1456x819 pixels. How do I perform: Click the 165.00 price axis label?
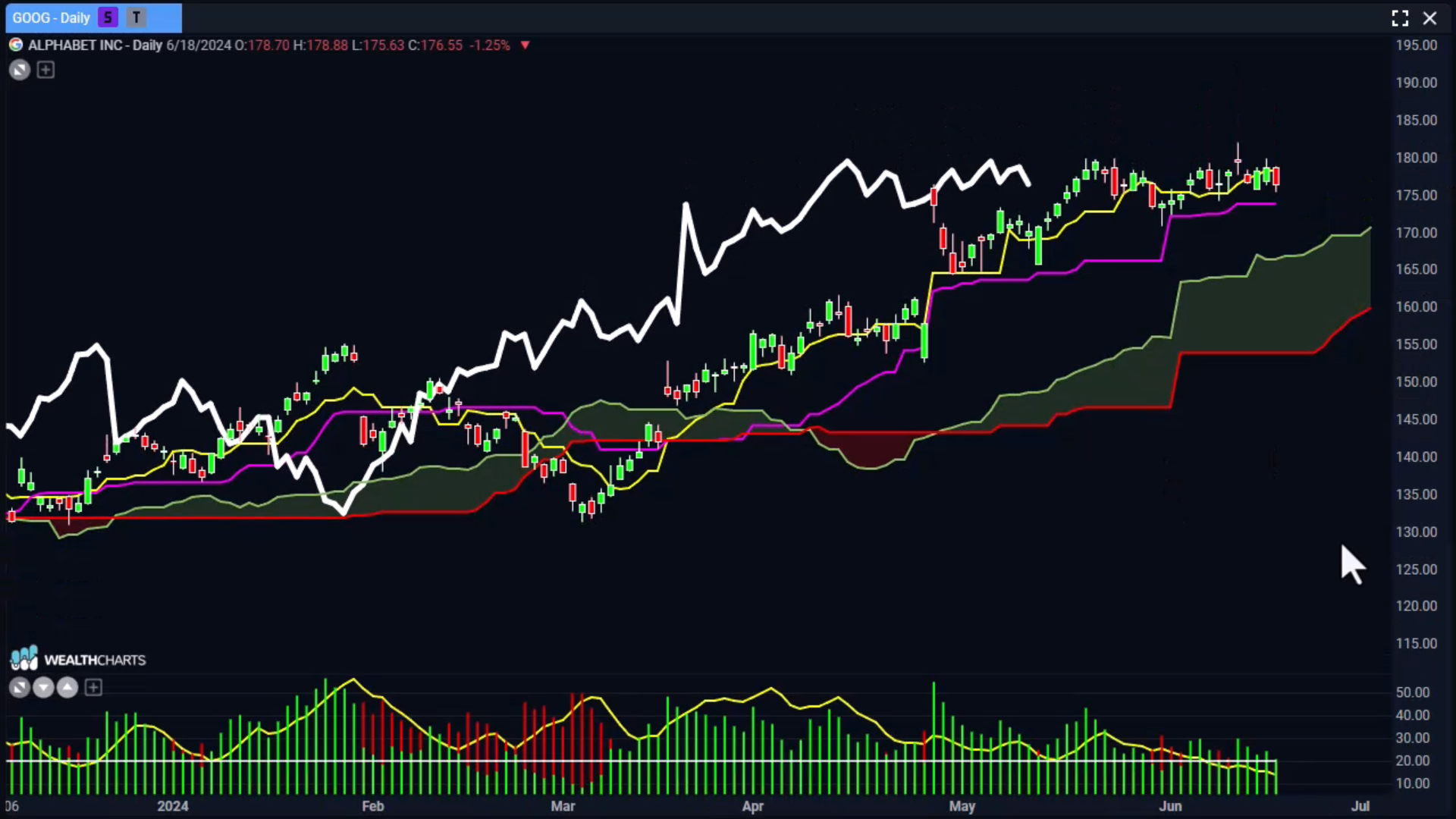(1417, 269)
